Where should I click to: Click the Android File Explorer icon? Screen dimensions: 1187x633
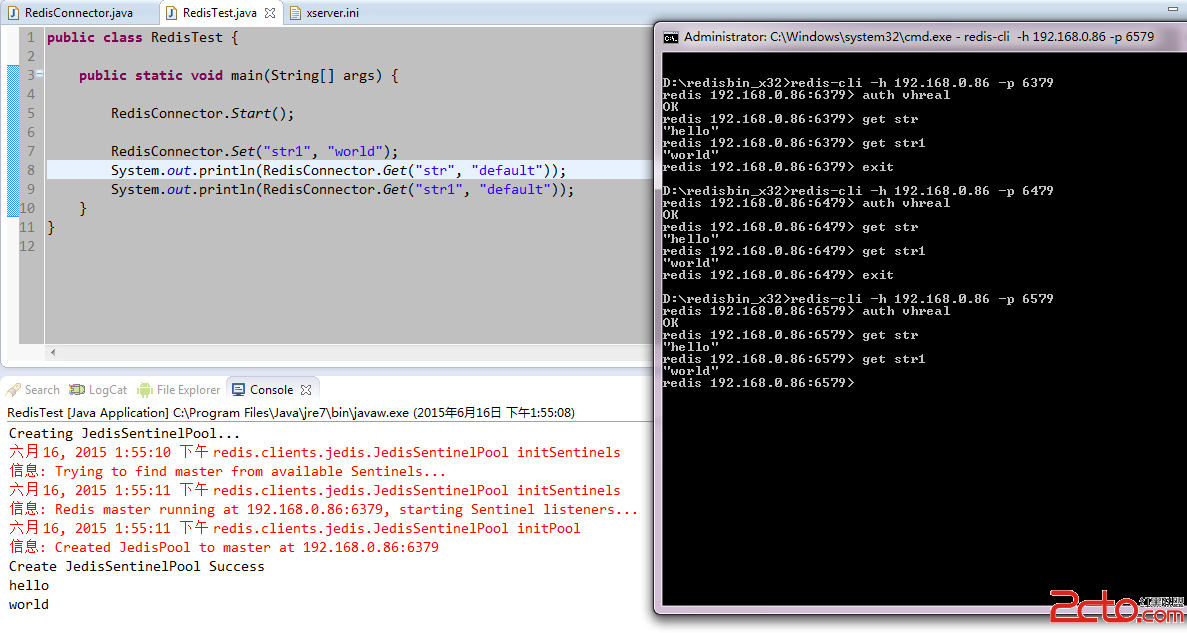coord(145,390)
